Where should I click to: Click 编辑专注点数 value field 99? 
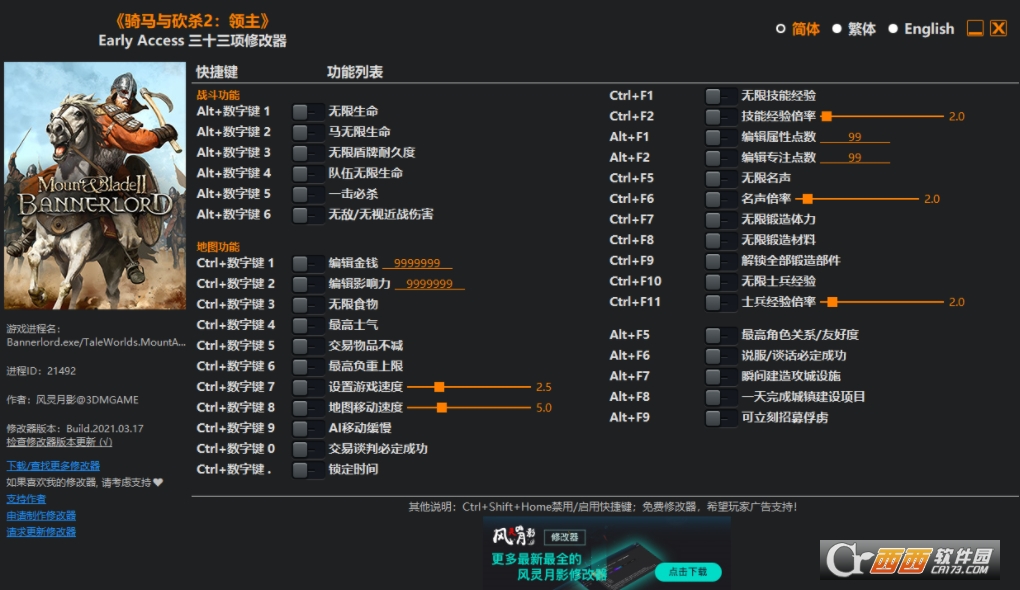[855, 157]
